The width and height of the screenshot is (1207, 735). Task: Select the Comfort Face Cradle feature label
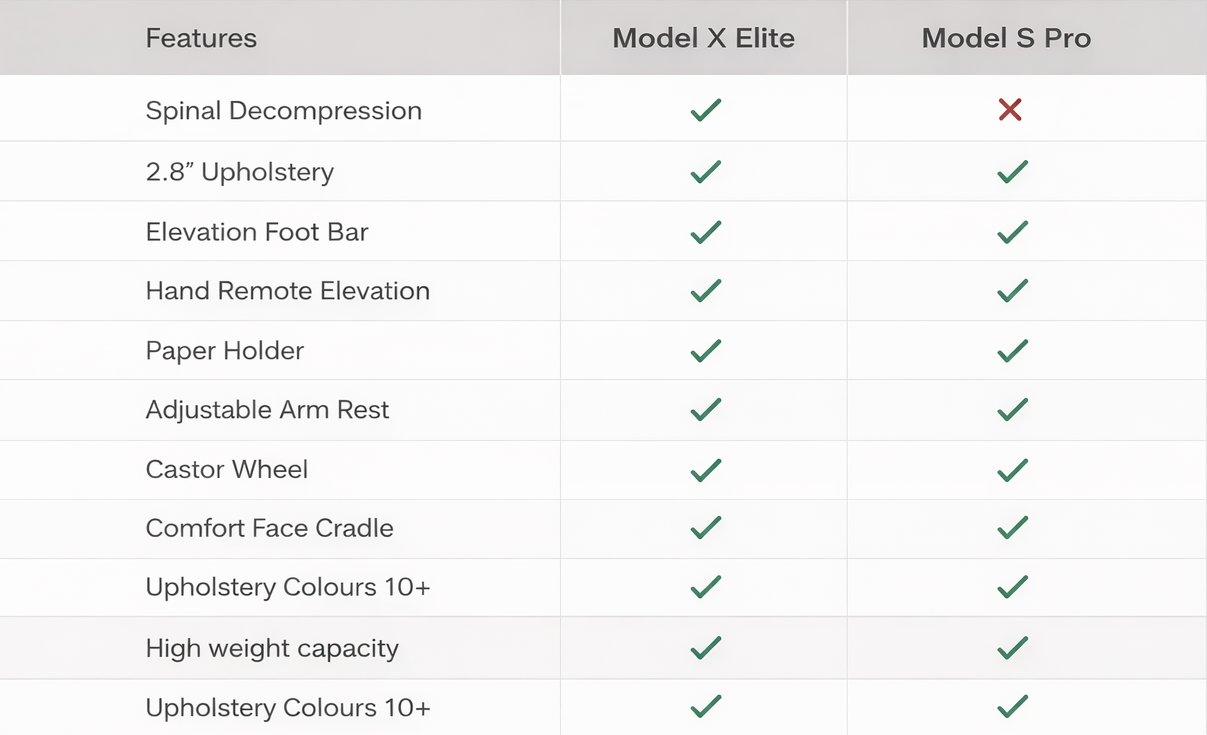269,528
